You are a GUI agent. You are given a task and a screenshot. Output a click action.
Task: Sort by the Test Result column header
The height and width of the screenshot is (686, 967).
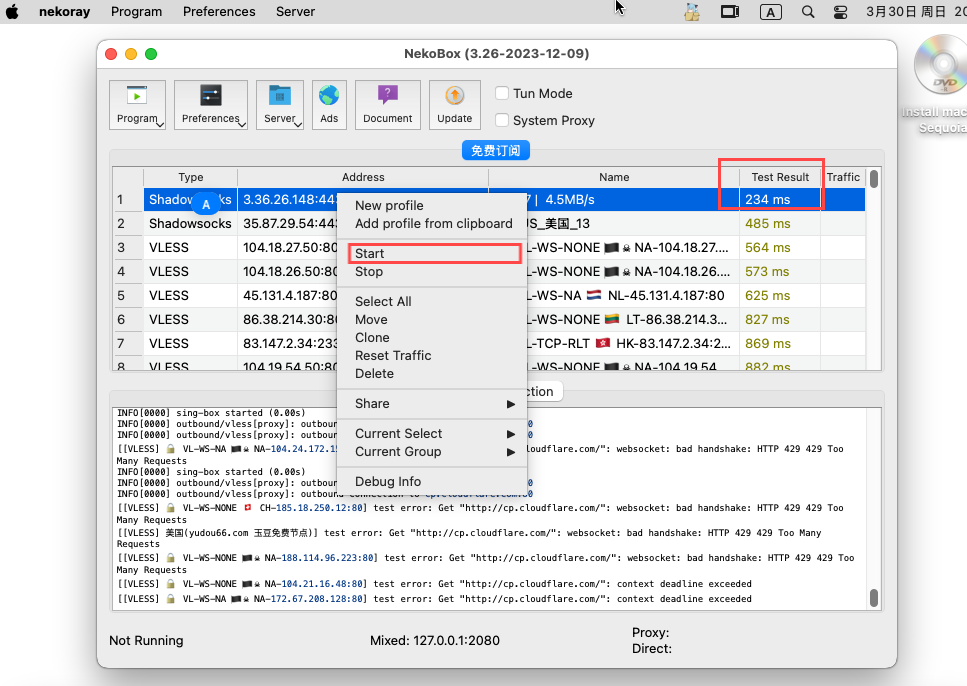click(780, 177)
